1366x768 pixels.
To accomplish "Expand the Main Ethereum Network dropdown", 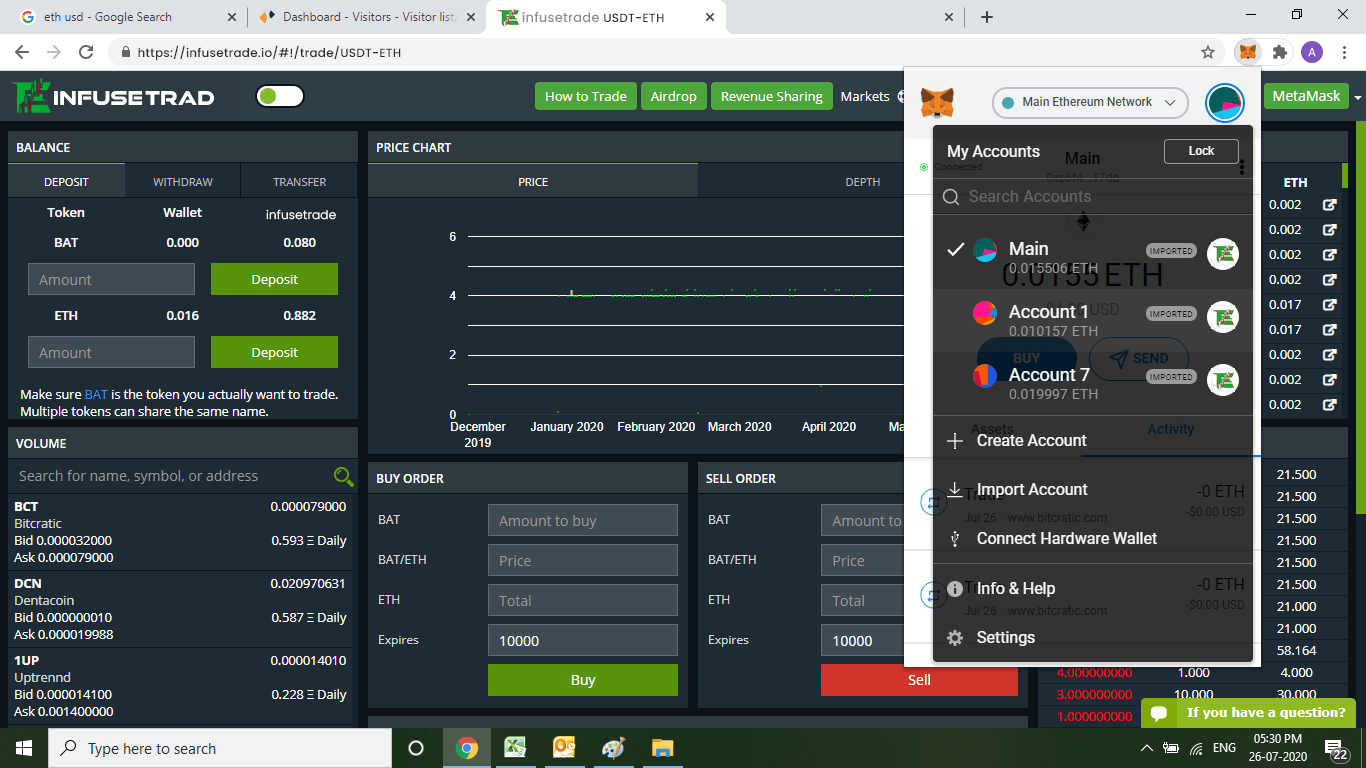I will tap(1090, 102).
